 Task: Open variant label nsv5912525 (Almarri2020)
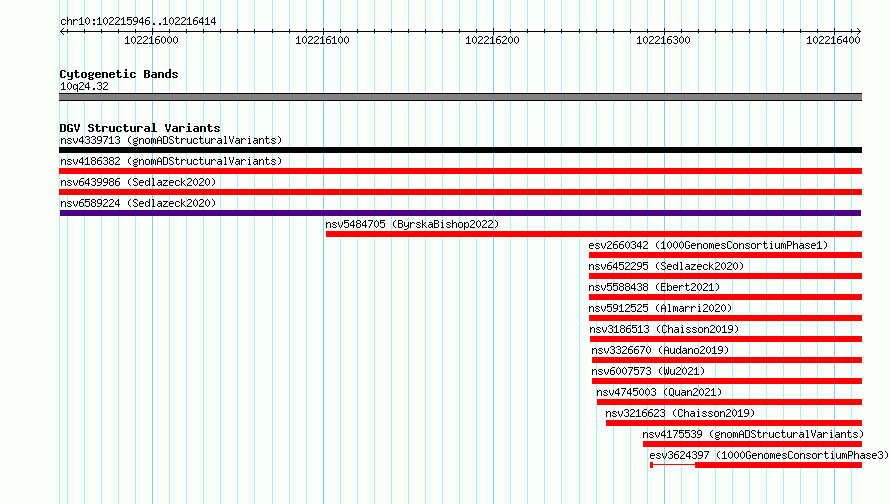(660, 308)
